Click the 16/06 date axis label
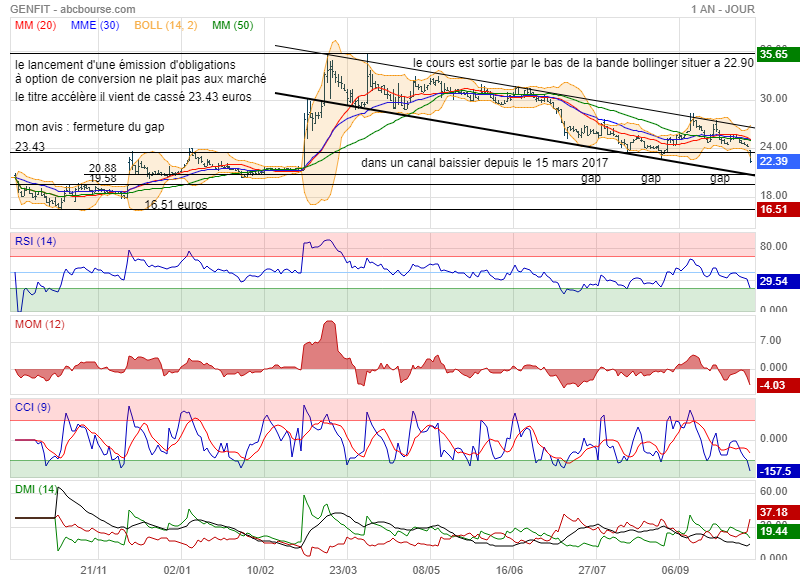800x580 pixels. click(509, 570)
